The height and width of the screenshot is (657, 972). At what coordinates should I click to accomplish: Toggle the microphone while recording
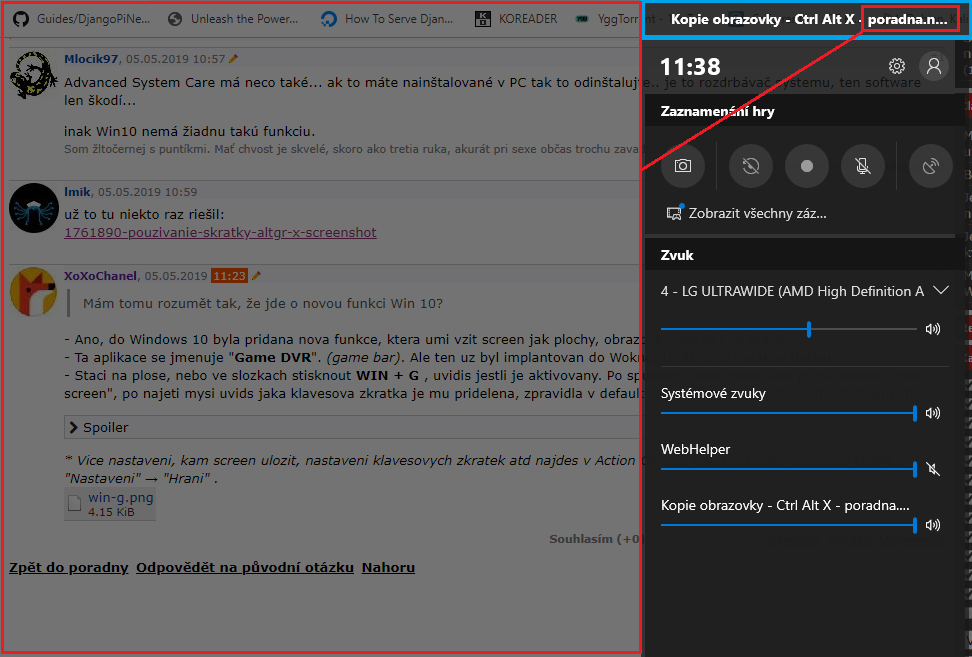coord(862,166)
